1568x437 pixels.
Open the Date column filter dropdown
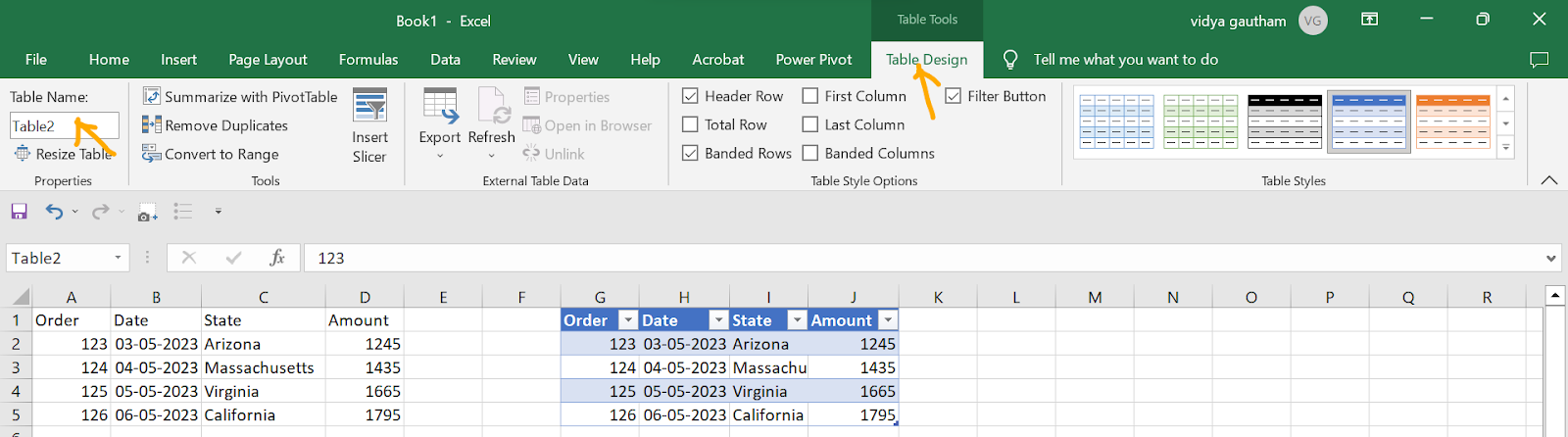tap(718, 320)
